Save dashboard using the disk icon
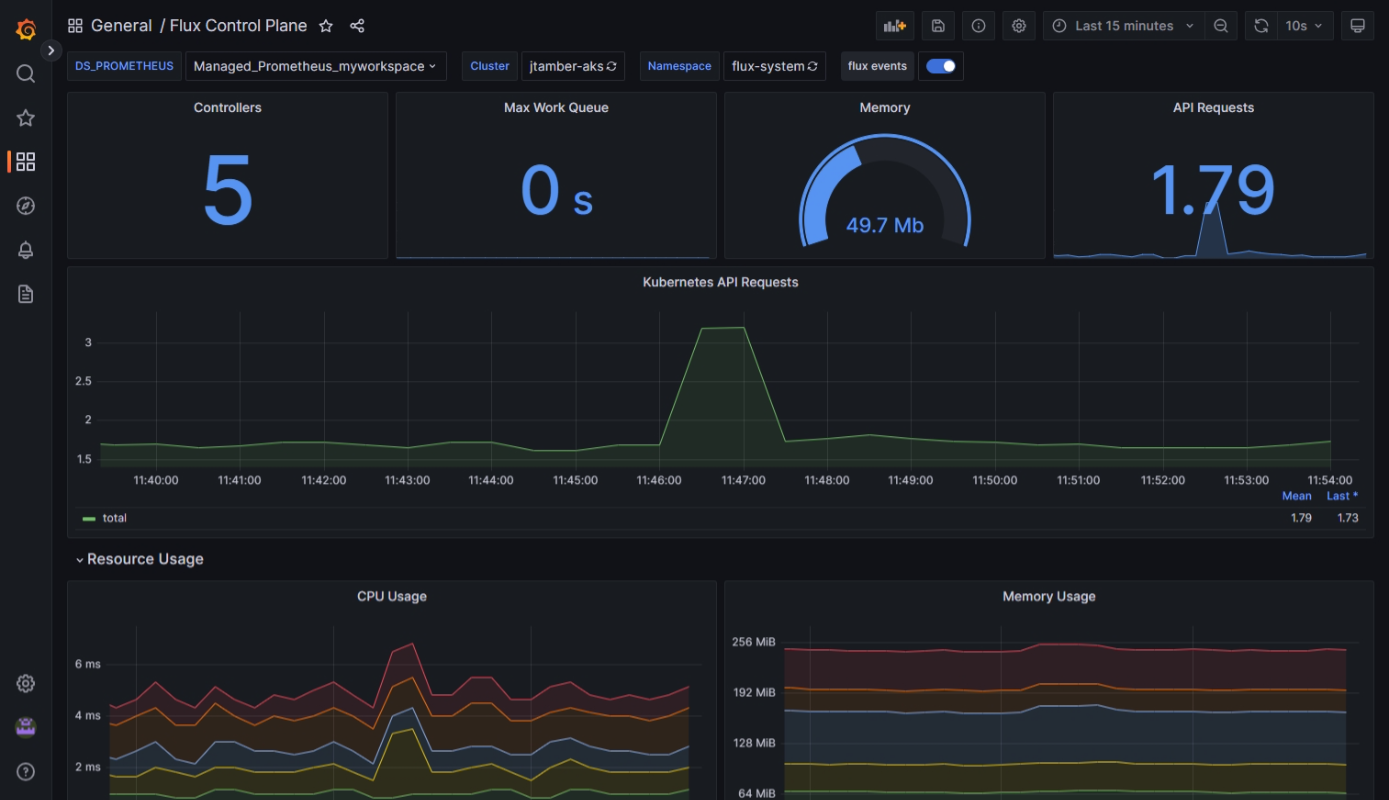1389x800 pixels. 938,26
